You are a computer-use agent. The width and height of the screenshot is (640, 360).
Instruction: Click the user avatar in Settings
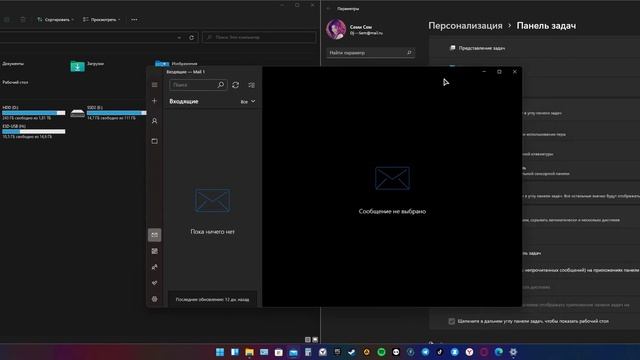click(336, 29)
